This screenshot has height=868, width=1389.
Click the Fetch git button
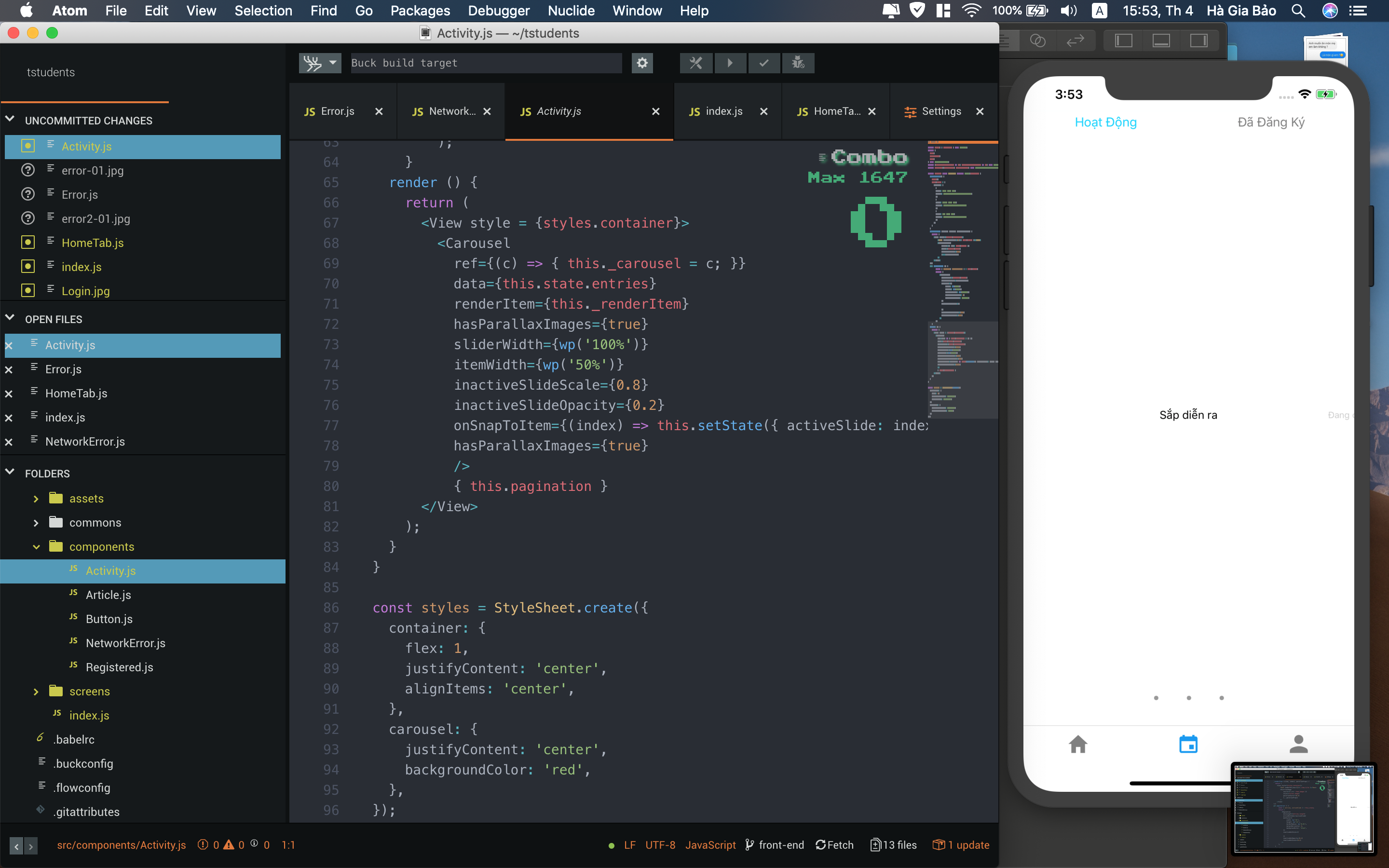[834, 845]
